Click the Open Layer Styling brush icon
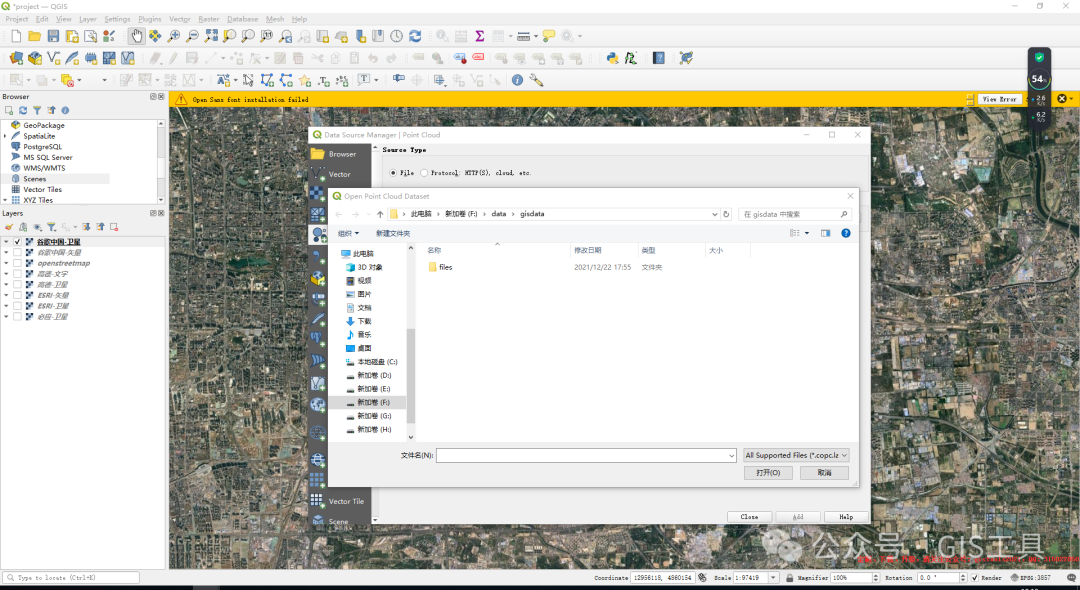 pyautogui.click(x=9, y=226)
